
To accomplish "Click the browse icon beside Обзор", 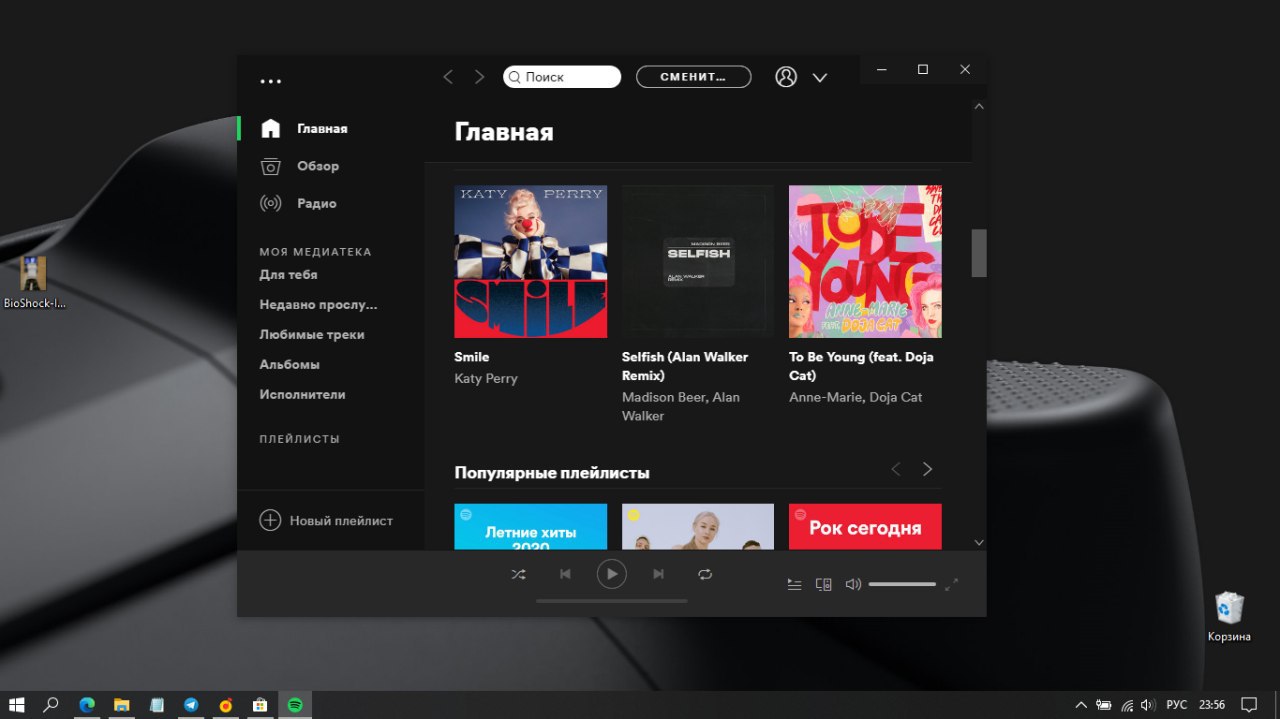I will pos(270,166).
